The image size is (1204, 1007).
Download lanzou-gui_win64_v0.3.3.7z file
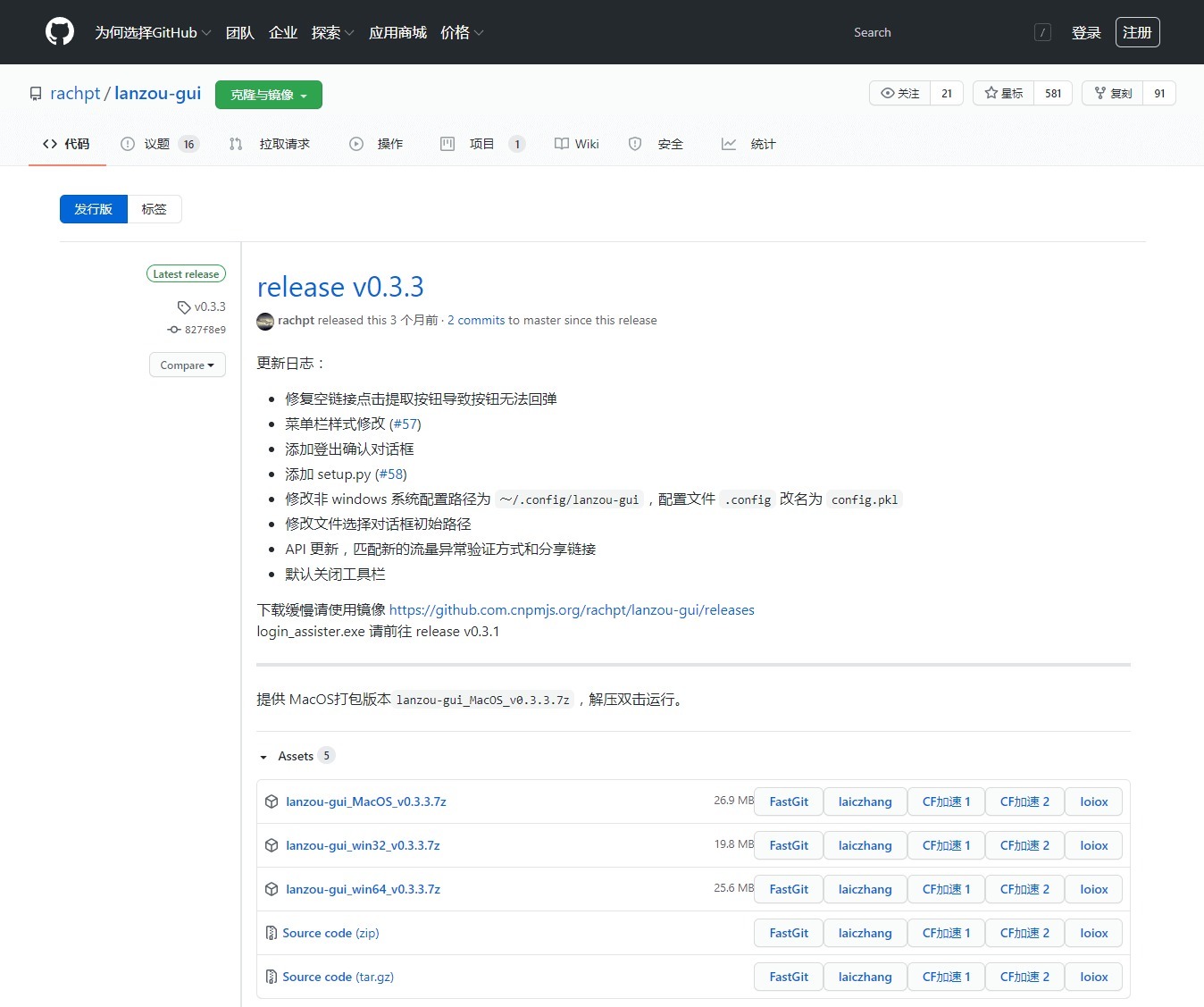(x=363, y=889)
